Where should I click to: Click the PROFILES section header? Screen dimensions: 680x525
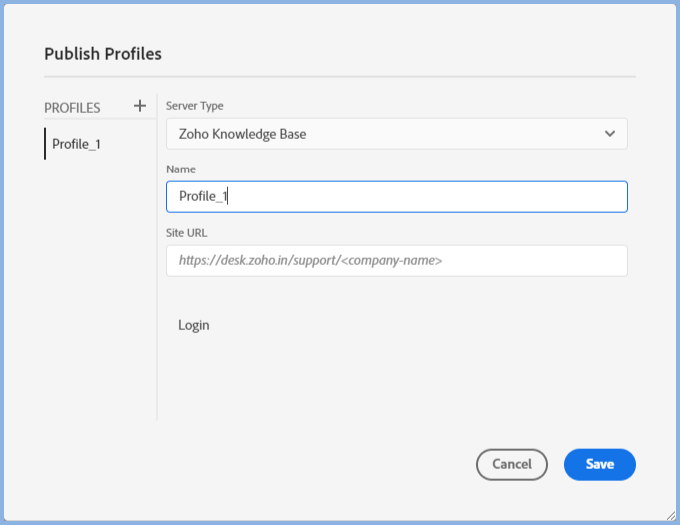[72, 108]
